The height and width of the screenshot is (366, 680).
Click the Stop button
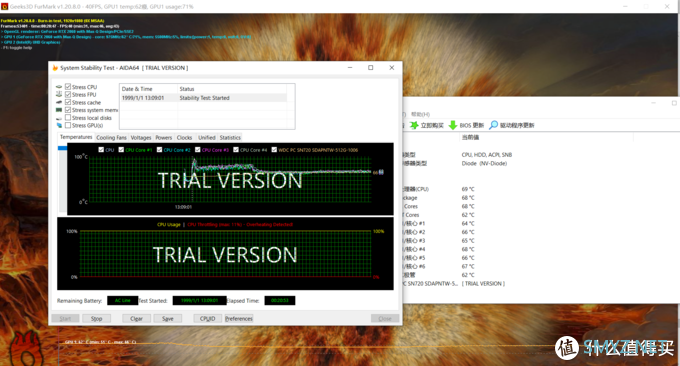tap(96, 318)
